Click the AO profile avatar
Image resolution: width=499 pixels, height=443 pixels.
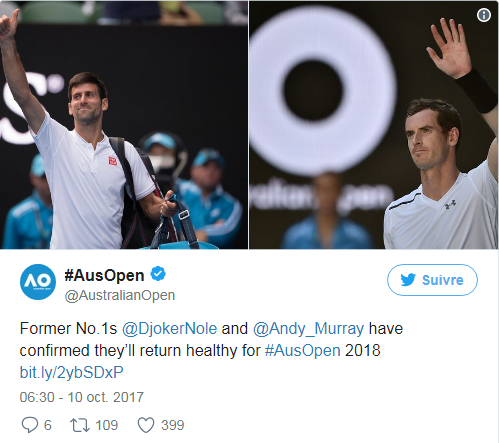tap(38, 282)
